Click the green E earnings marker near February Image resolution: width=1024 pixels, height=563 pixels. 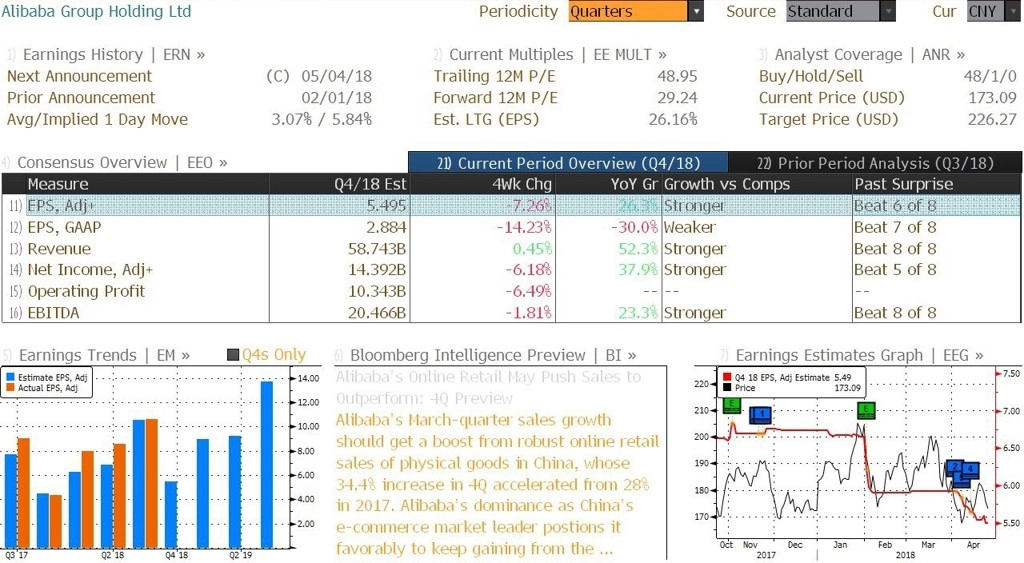click(866, 411)
